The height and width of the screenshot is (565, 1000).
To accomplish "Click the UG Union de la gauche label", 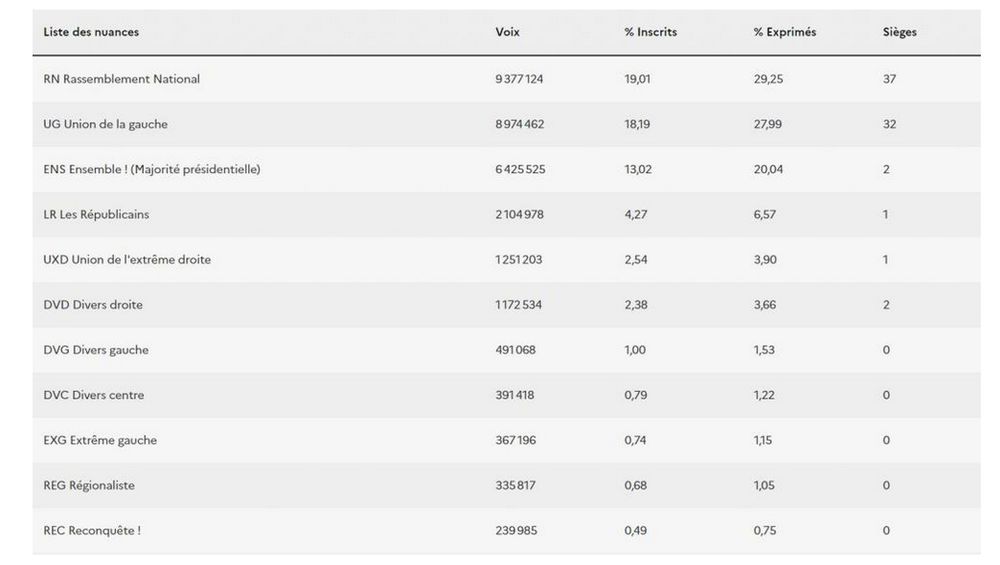I will [105, 124].
